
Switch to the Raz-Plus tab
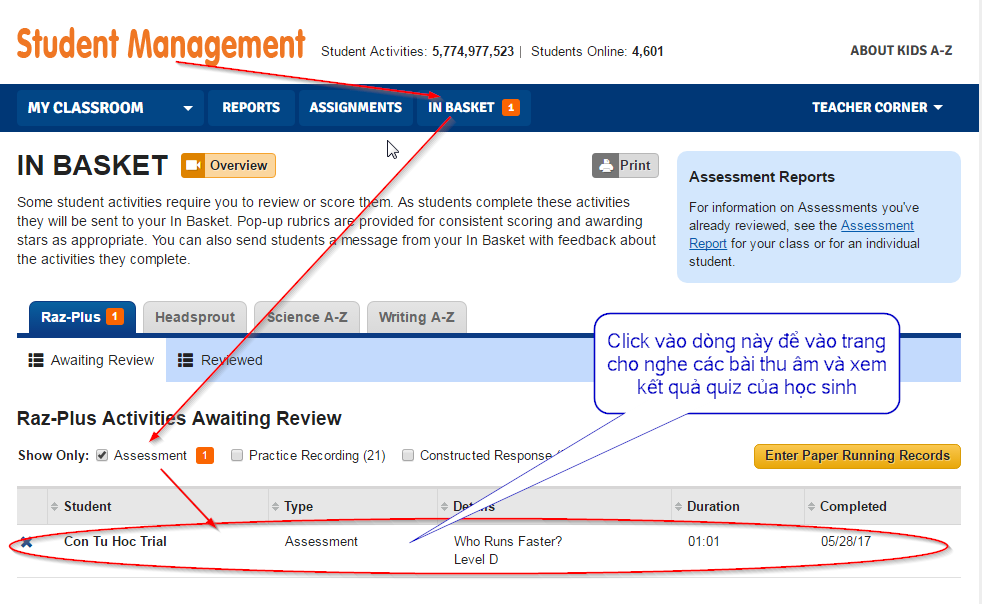(x=82, y=317)
